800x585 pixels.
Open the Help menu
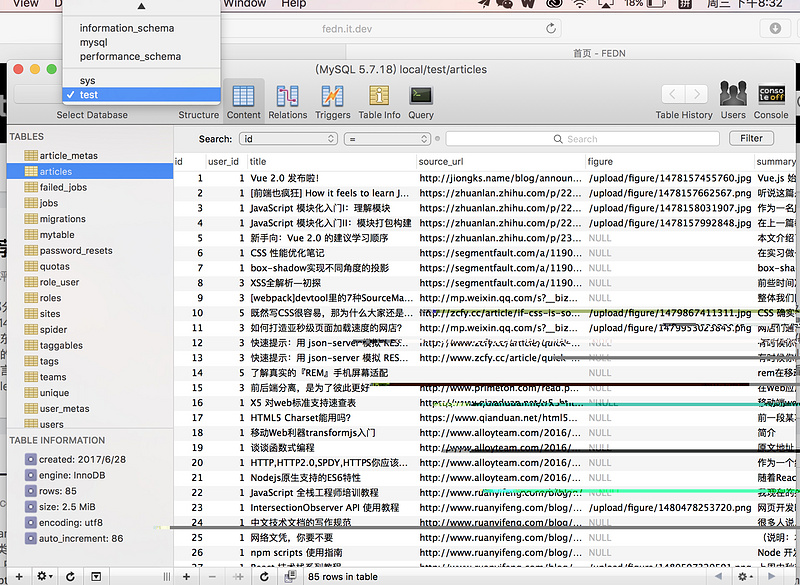click(293, 4)
